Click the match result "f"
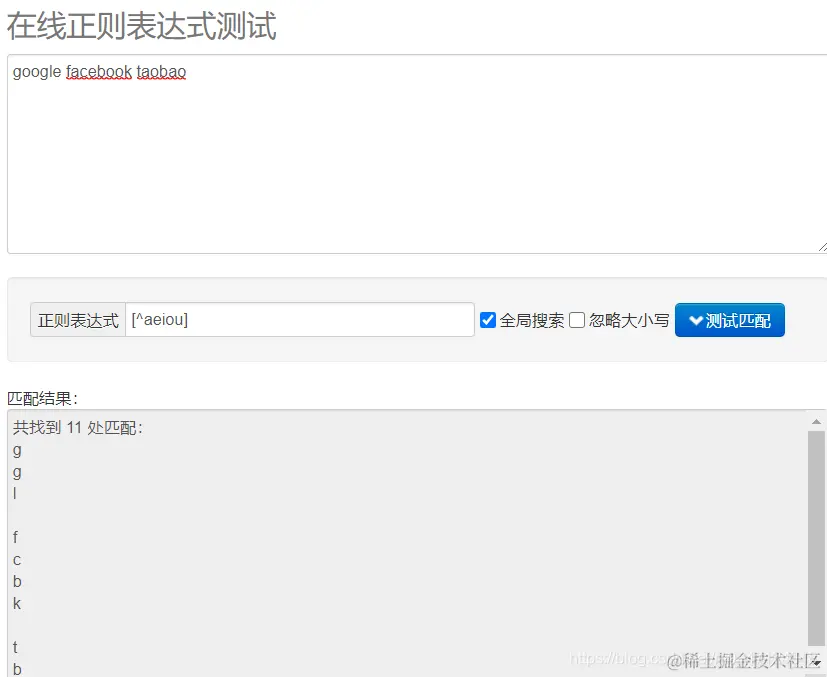The image size is (827, 677). tap(15, 537)
